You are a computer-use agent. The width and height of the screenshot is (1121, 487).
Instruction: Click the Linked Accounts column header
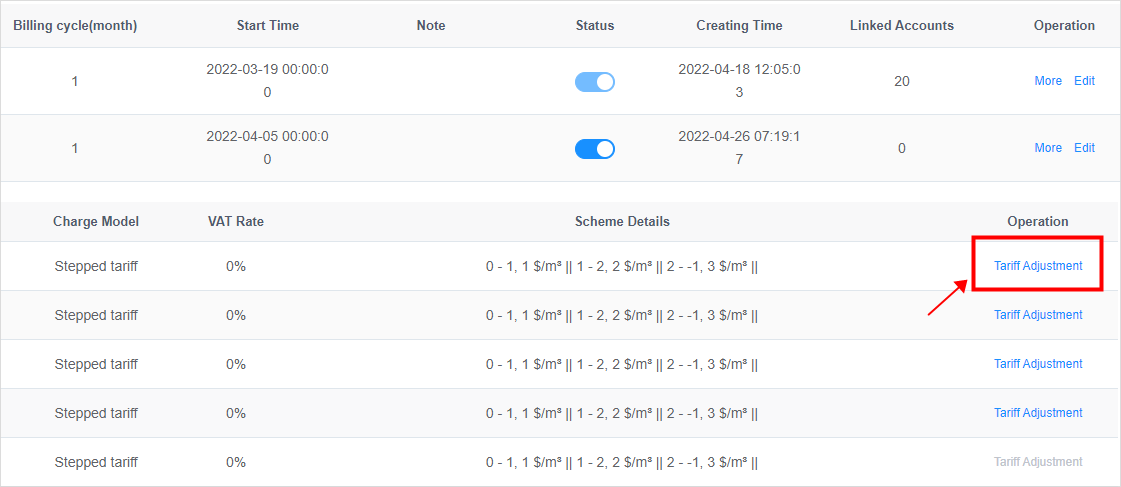[902, 26]
